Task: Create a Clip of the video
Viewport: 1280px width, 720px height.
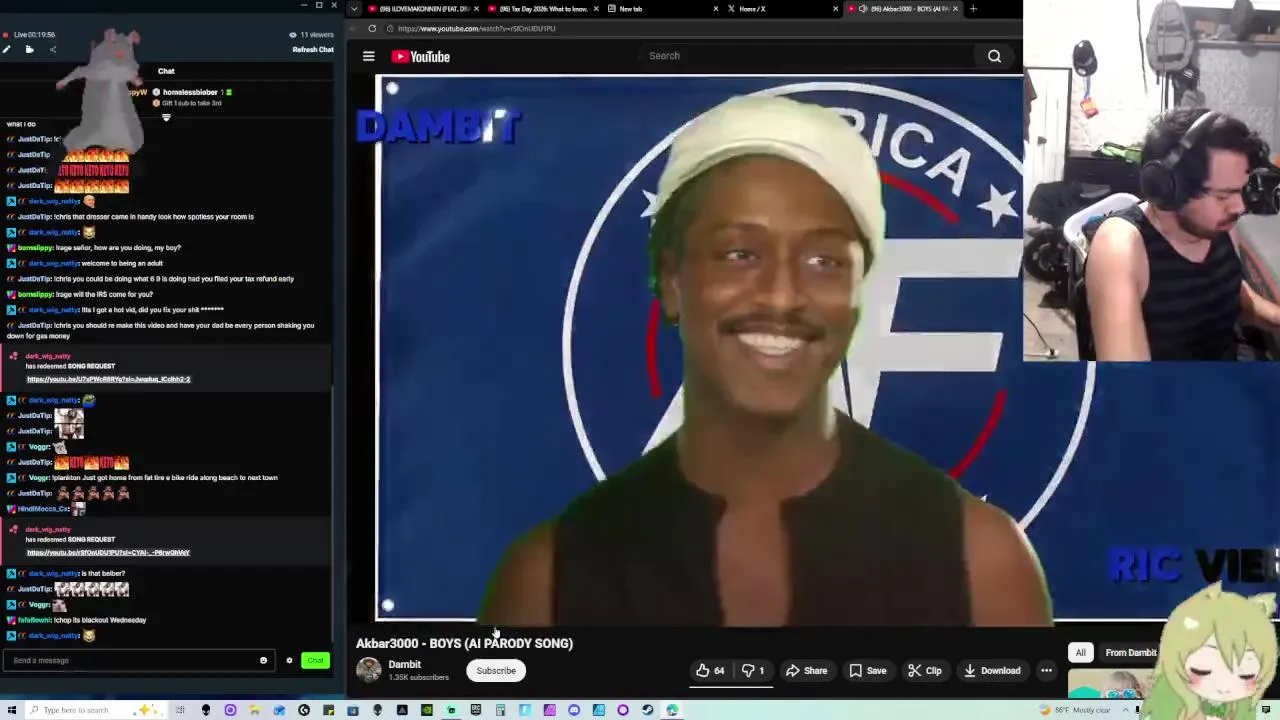Action: (923, 671)
